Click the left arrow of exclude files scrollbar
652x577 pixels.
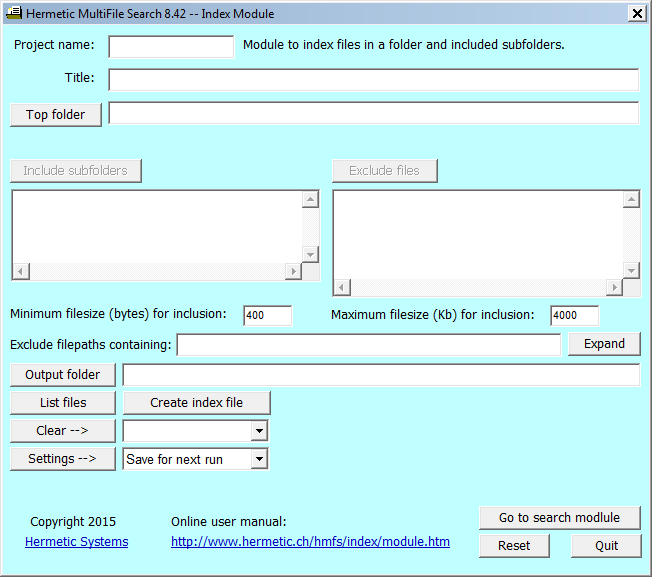pyautogui.click(x=342, y=287)
